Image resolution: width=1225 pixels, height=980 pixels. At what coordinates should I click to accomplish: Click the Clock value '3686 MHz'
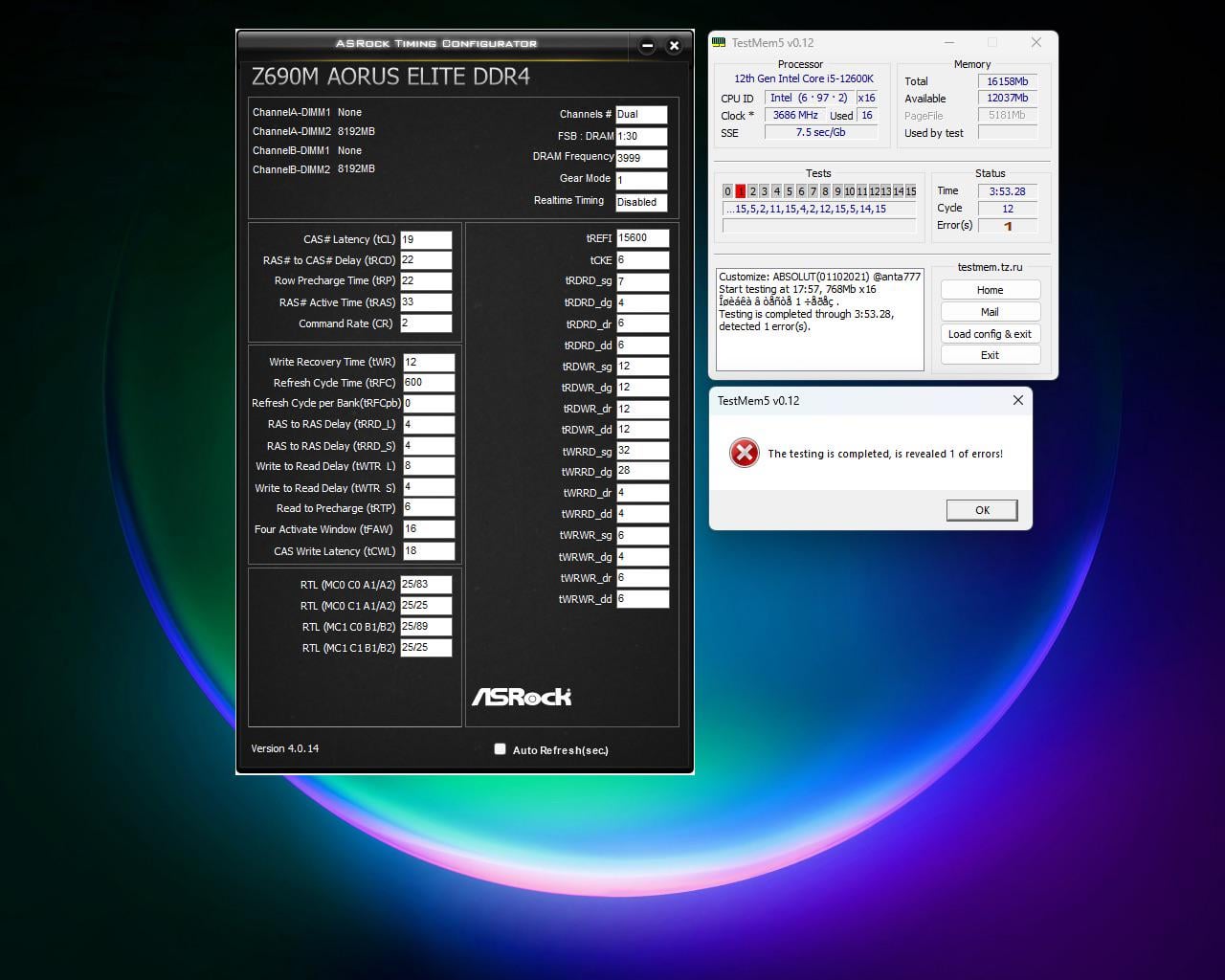pyautogui.click(x=795, y=116)
